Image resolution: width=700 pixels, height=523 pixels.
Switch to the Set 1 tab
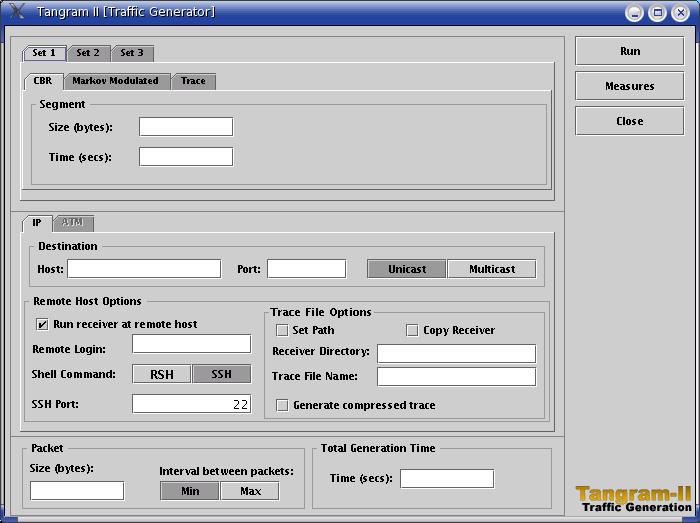pyautogui.click(x=44, y=53)
